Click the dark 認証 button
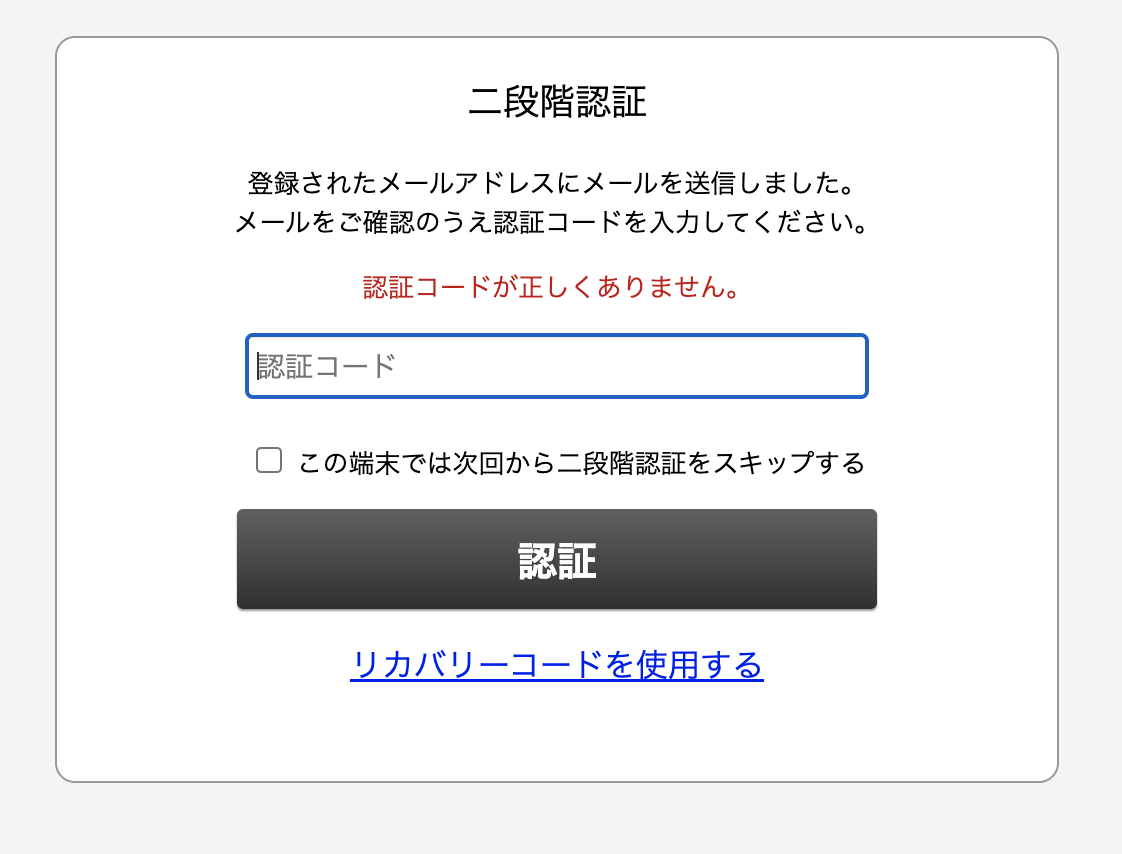 pyautogui.click(x=557, y=559)
